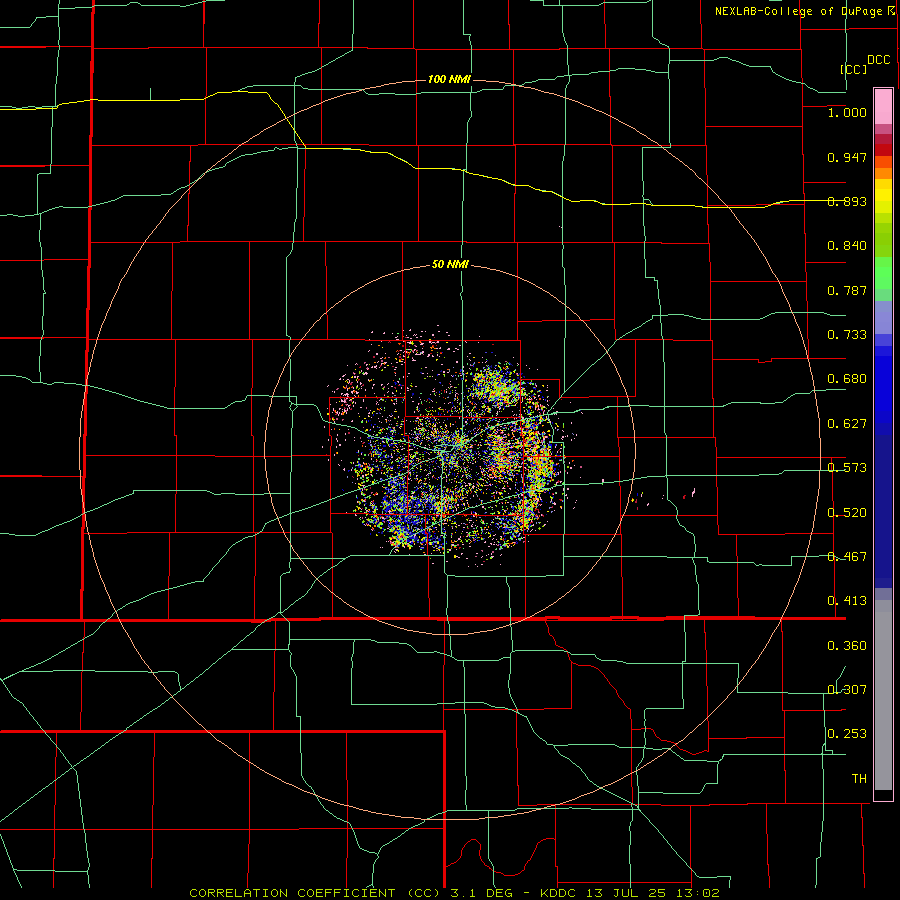Click the 0.520 color scale value
Screen dimensions: 900x900
click(847, 513)
